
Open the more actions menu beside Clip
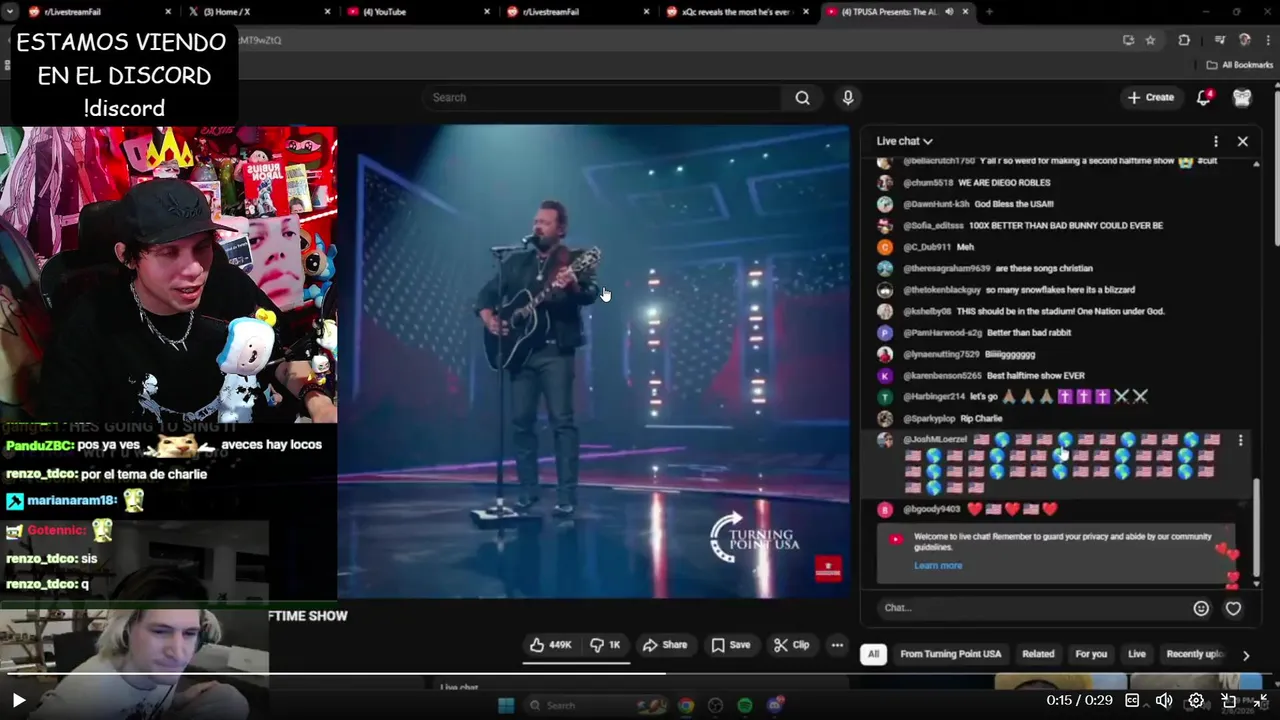coord(837,645)
